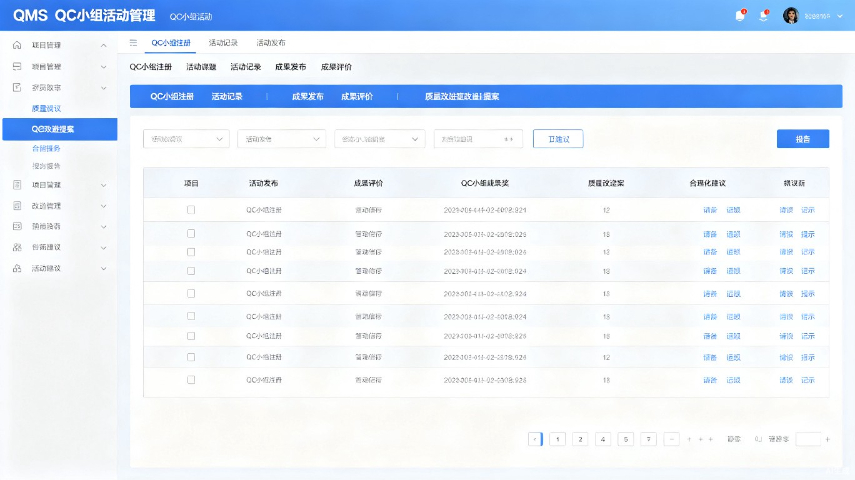Open the third filter dropdown above the table
This screenshot has height=480, width=855.
click(380, 139)
